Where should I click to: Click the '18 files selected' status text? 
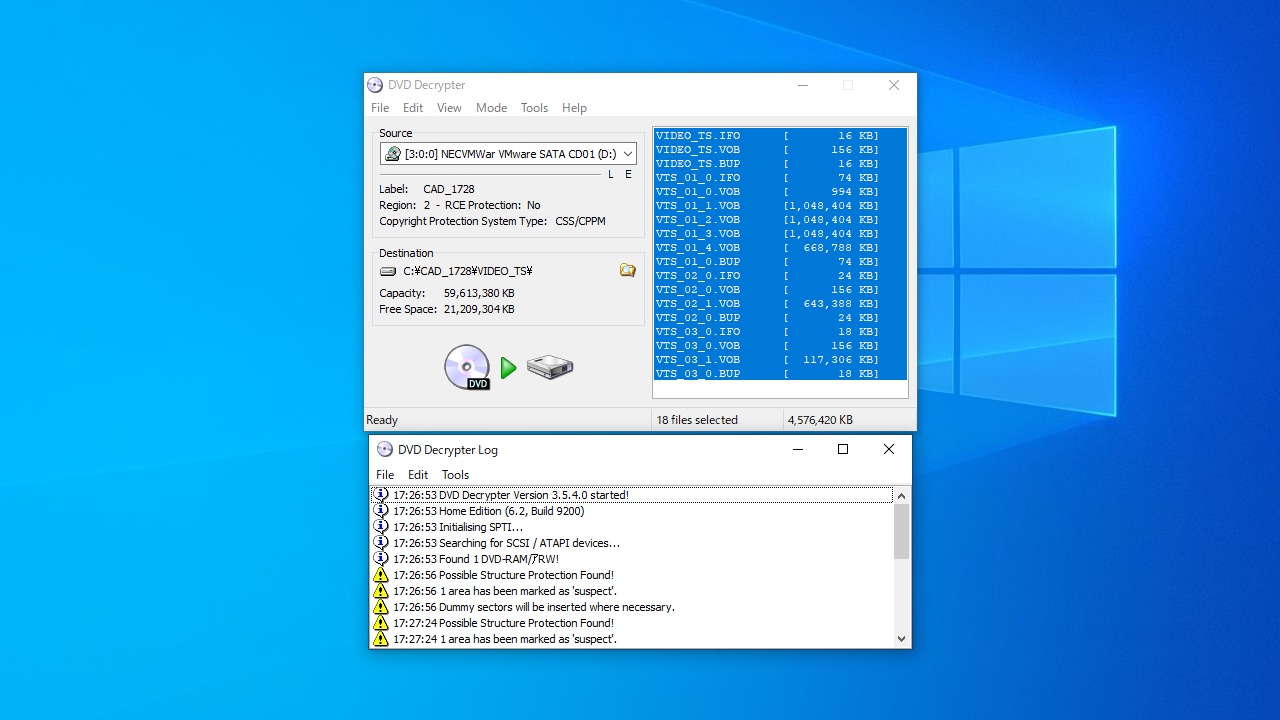[698, 420]
